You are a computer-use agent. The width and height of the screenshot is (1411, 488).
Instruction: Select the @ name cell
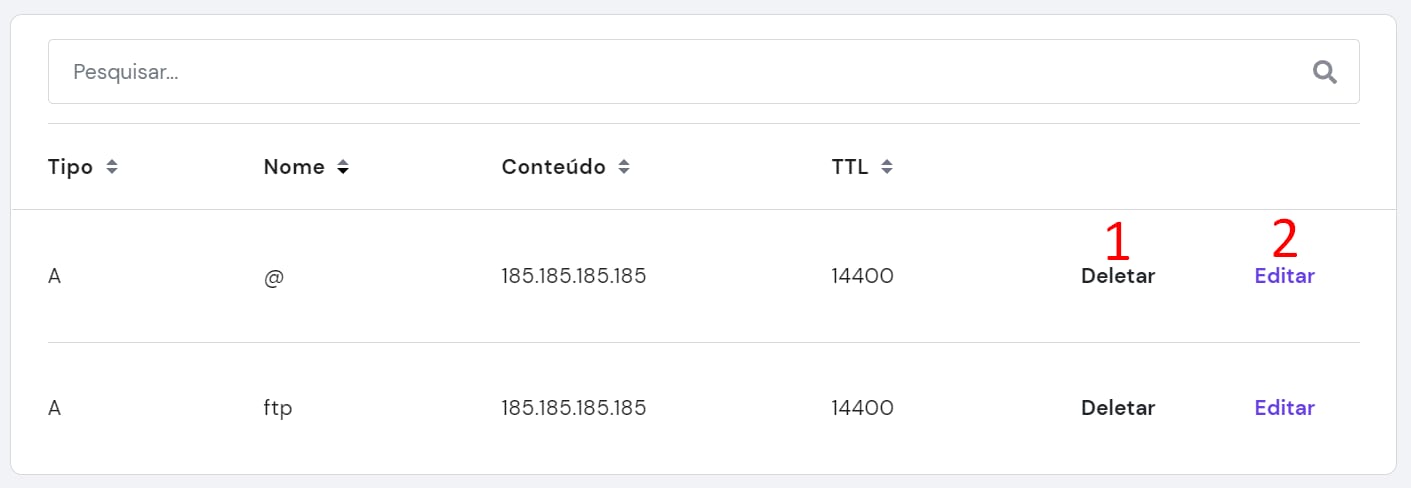pyautogui.click(x=274, y=276)
